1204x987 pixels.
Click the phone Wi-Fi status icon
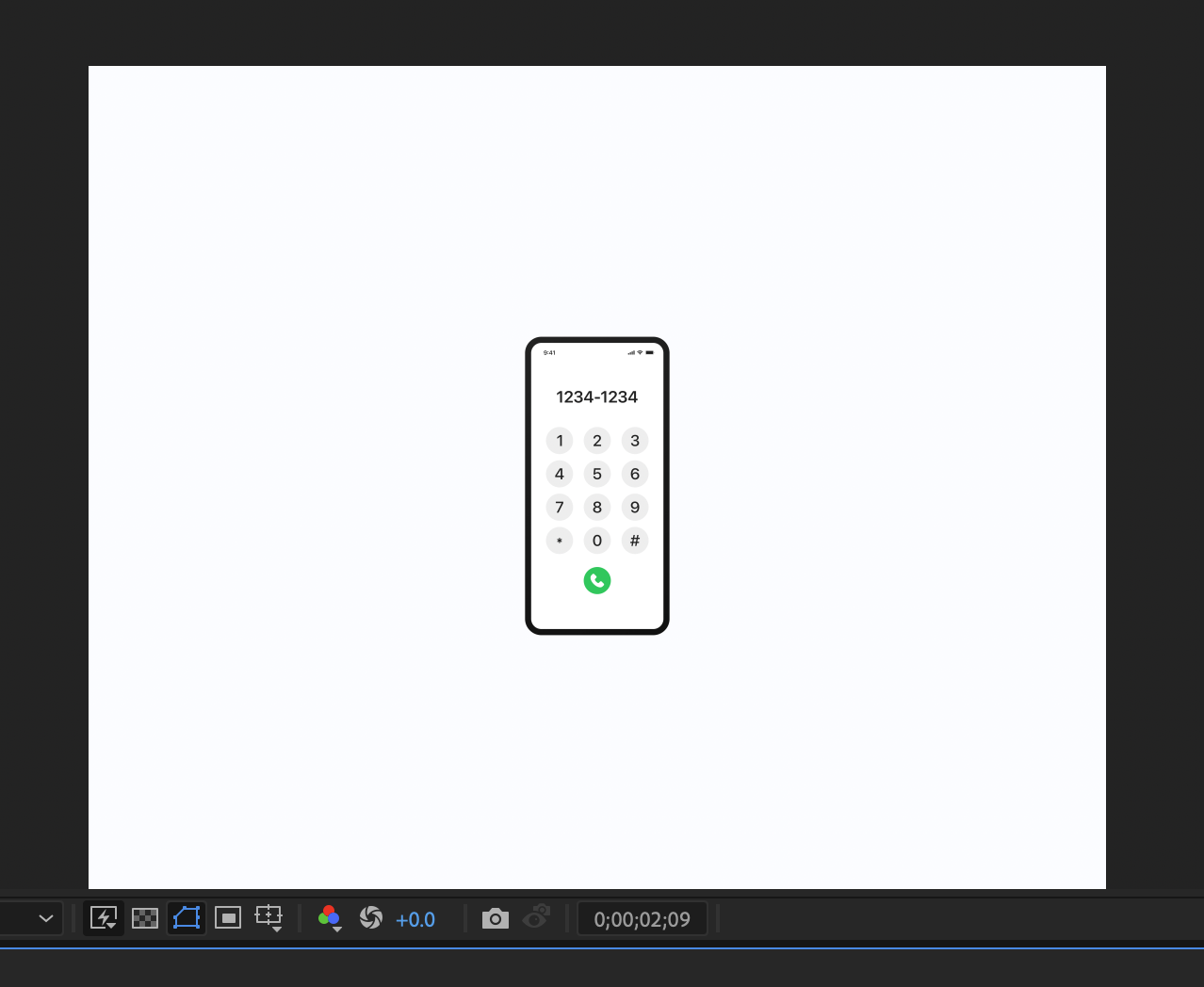(x=640, y=352)
